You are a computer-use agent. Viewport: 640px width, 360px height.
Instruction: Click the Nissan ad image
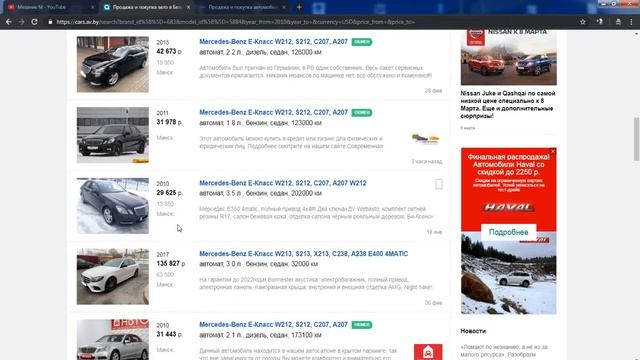[x=509, y=57]
